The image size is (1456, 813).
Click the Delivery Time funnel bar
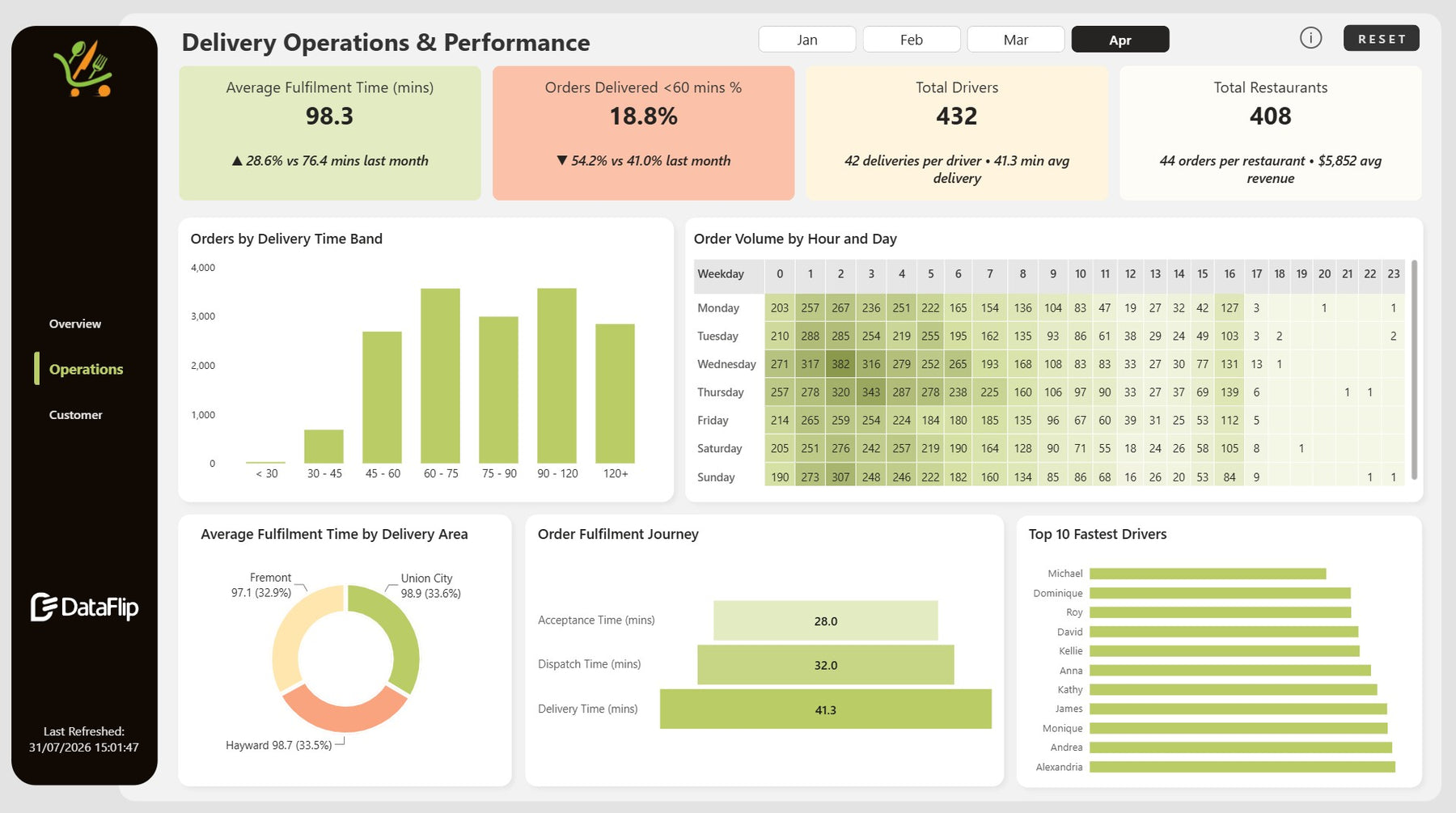point(826,709)
